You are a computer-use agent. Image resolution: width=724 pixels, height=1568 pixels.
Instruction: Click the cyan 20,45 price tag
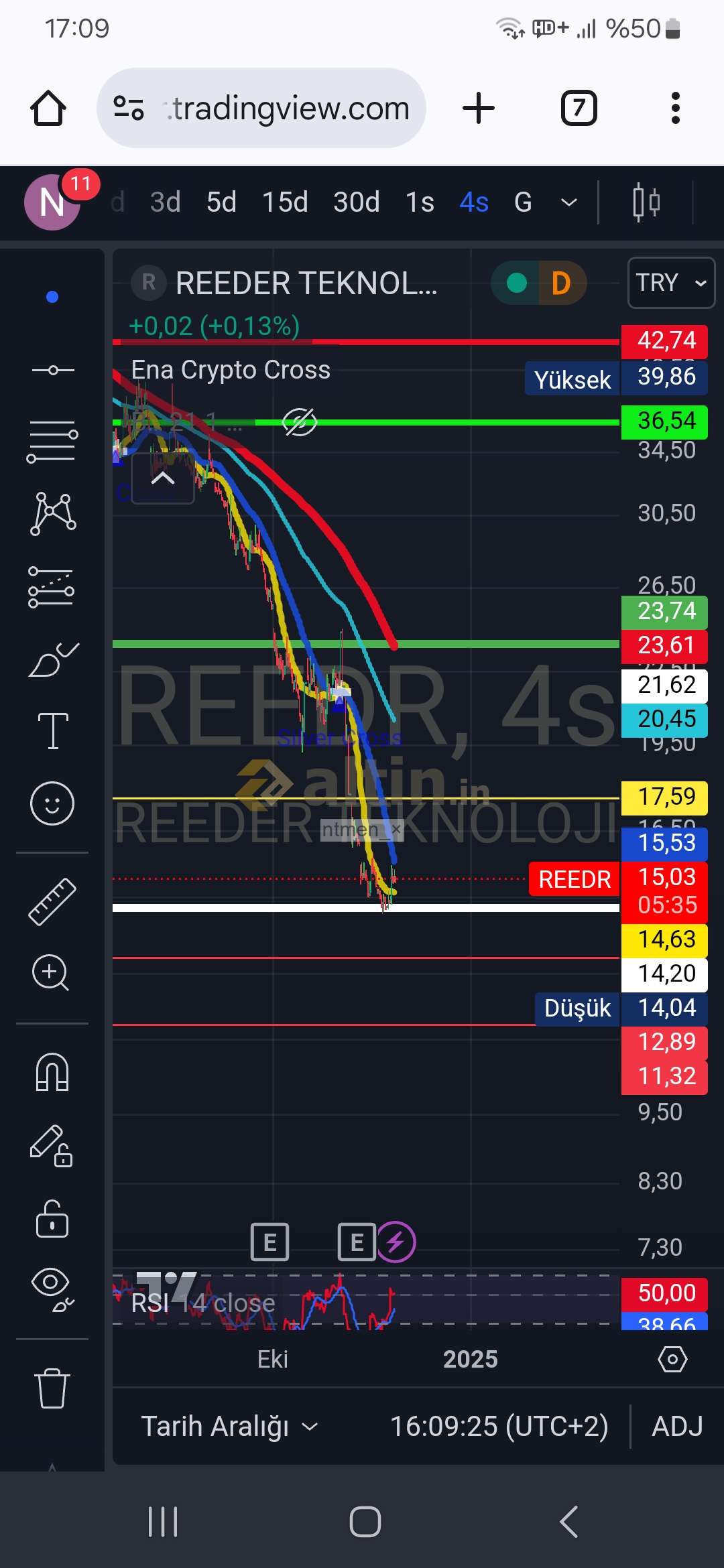664,720
